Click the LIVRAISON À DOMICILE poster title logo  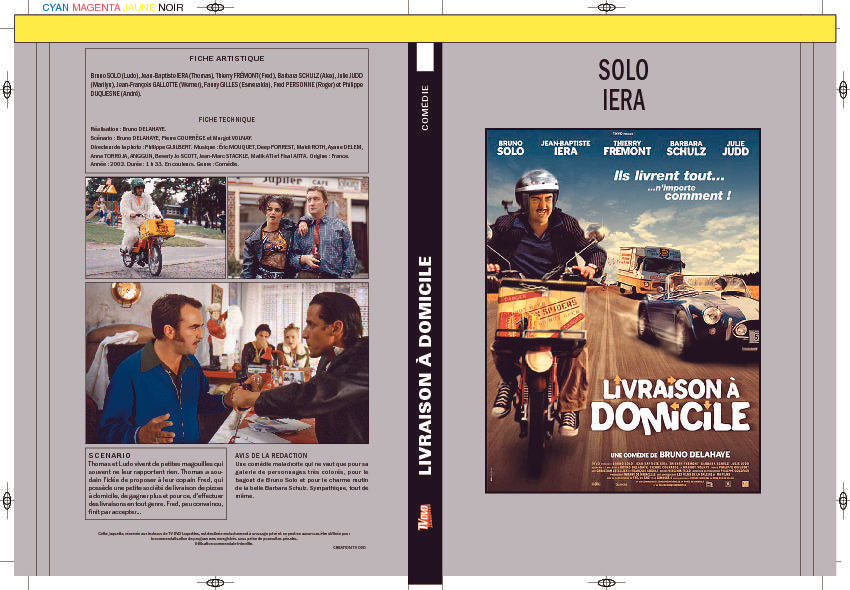pyautogui.click(x=671, y=405)
